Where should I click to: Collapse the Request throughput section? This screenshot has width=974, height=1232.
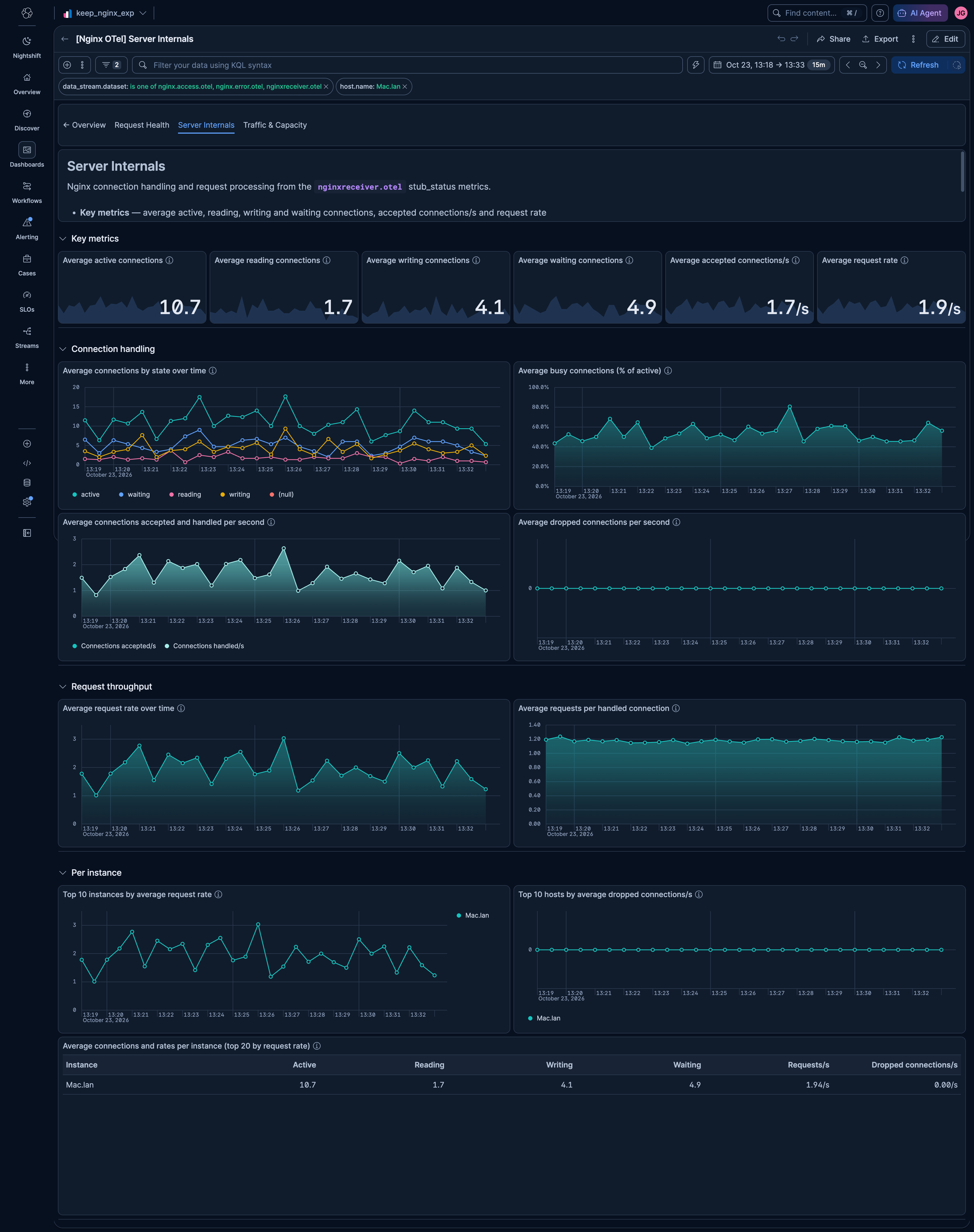(63, 686)
